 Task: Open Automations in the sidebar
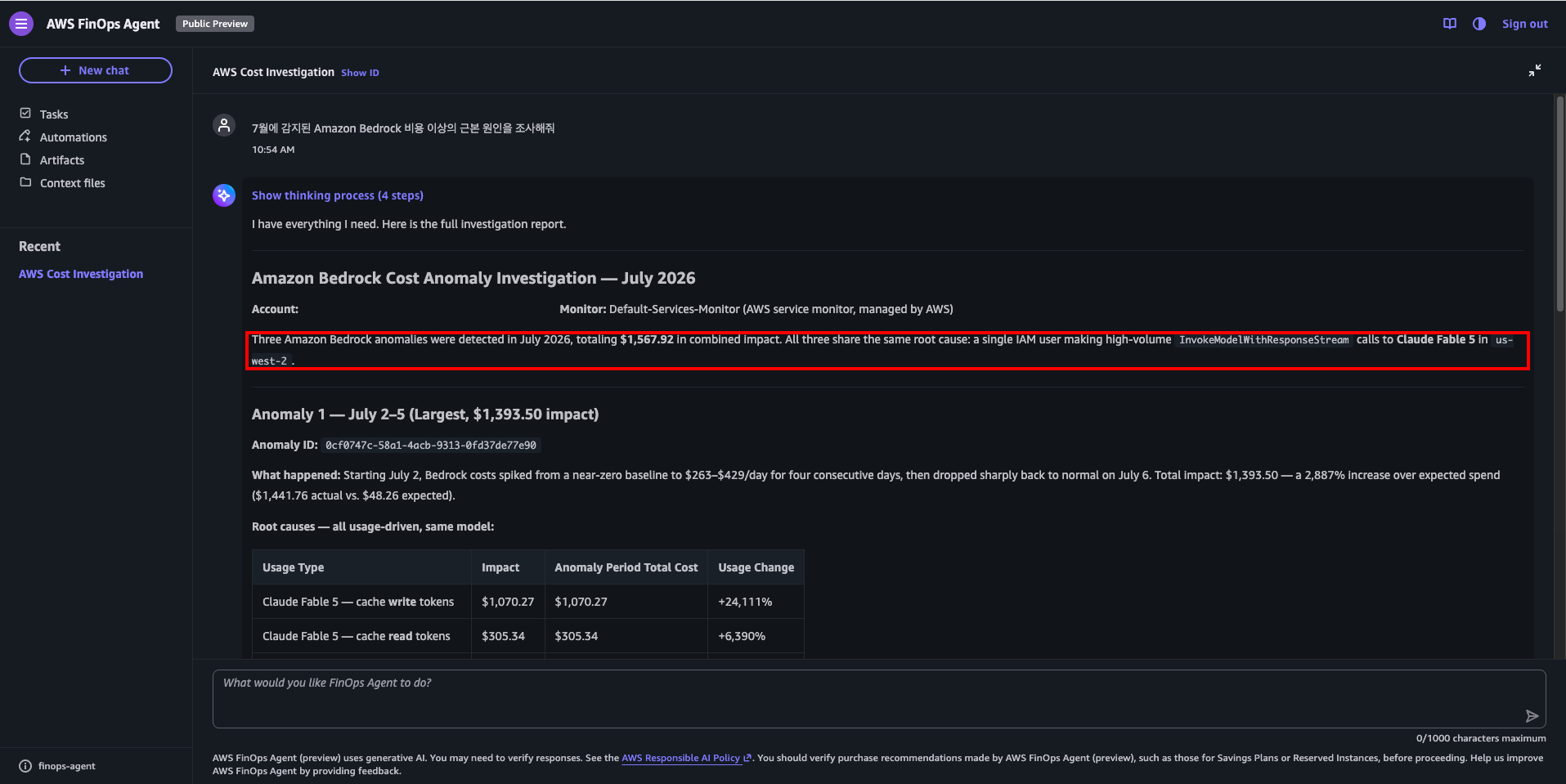pyautogui.click(x=74, y=137)
